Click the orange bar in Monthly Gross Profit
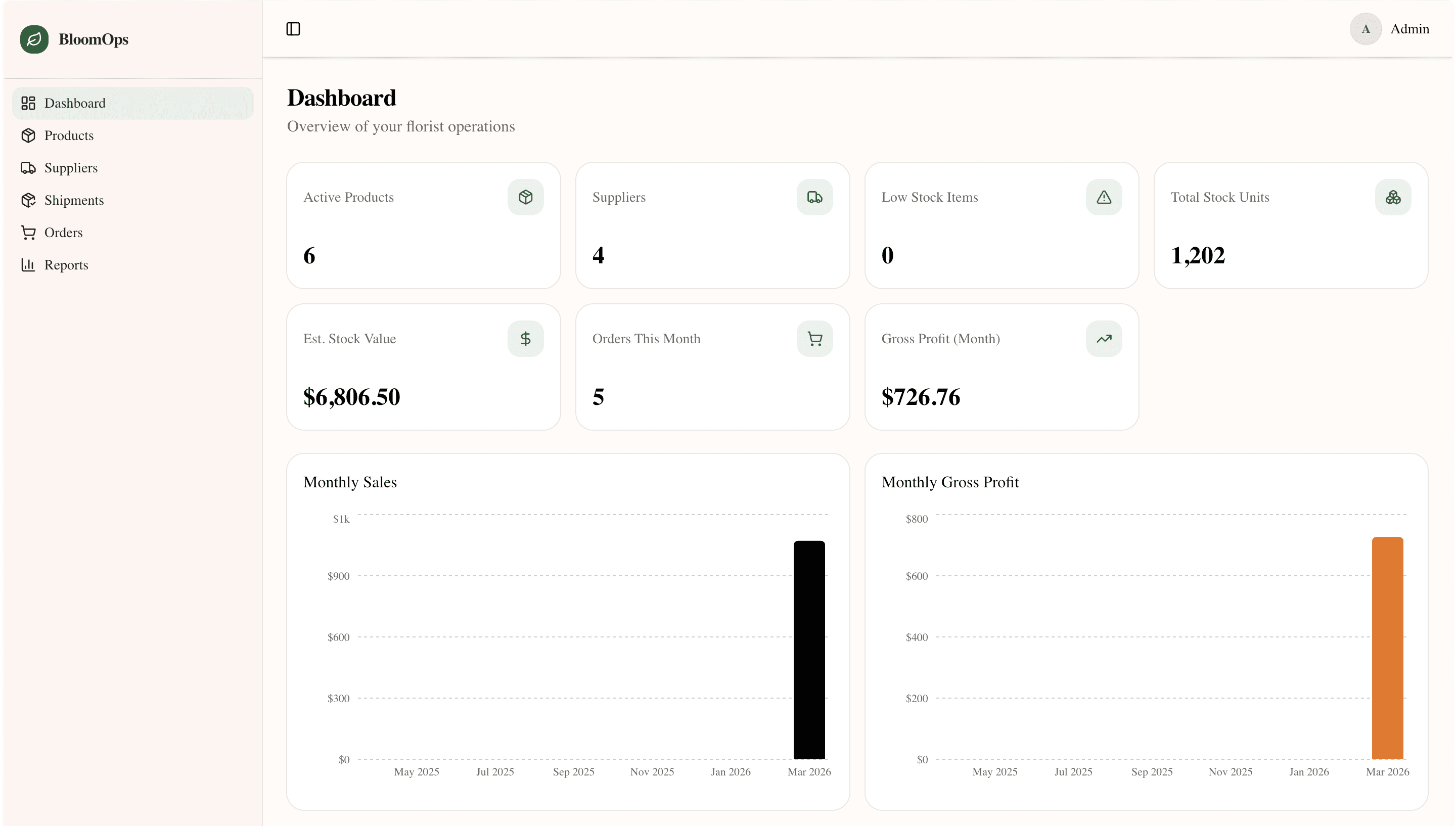The height and width of the screenshot is (826, 1456). pos(1387,647)
